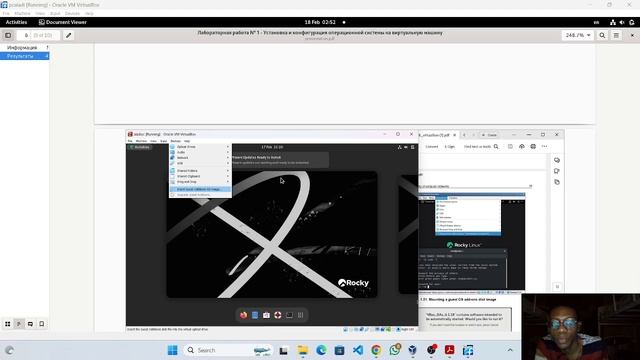Click the network icon in the top bar
The width and height of the screenshot is (640, 360).
click(613, 22)
